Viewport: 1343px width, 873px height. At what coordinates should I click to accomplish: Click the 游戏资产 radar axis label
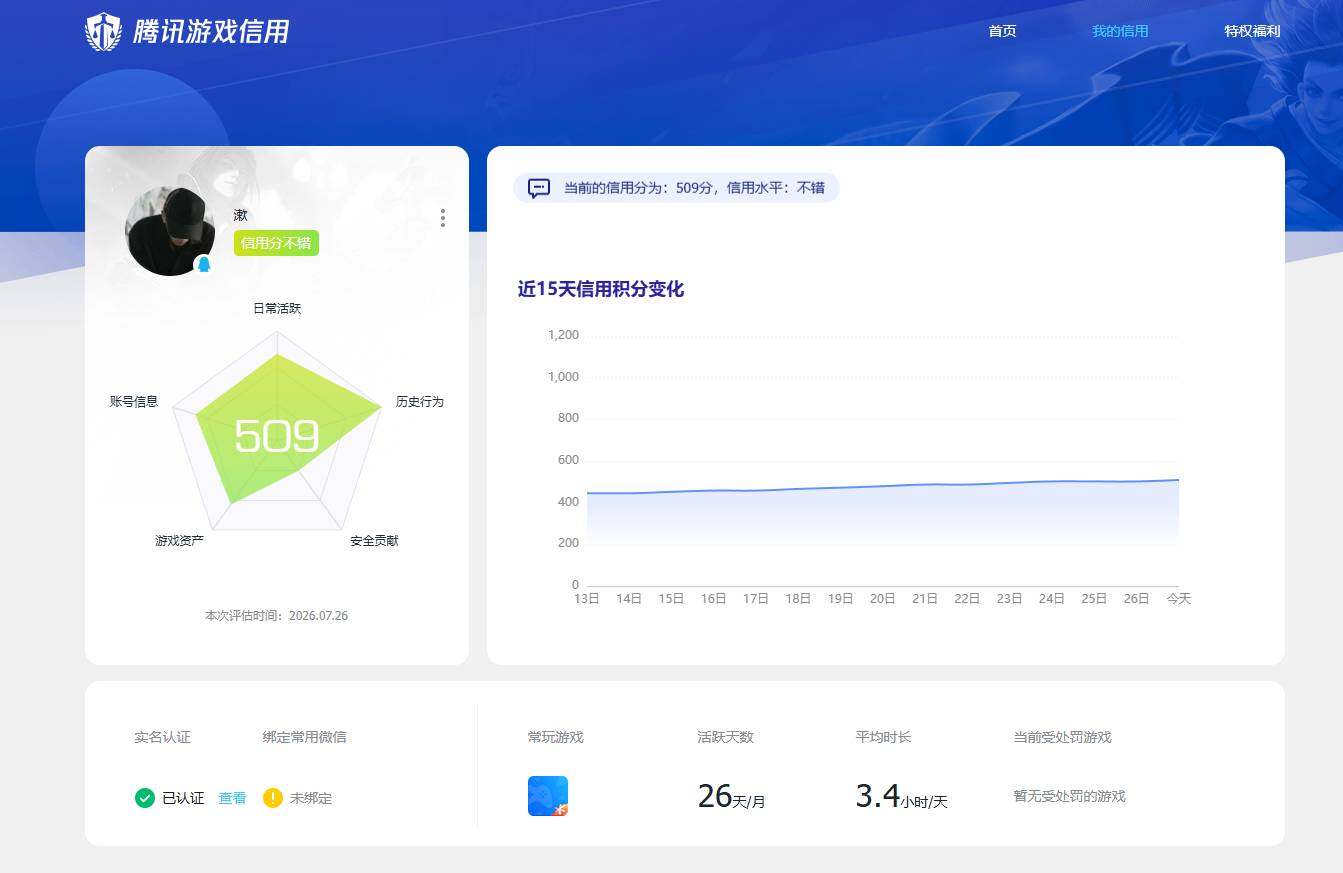coord(179,541)
